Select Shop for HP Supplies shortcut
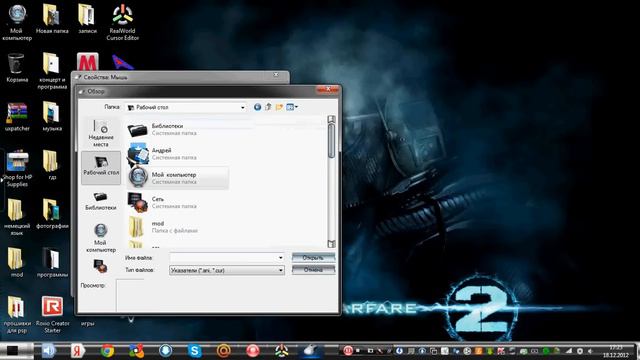Viewport: 640px width, 360px height. tap(17, 169)
